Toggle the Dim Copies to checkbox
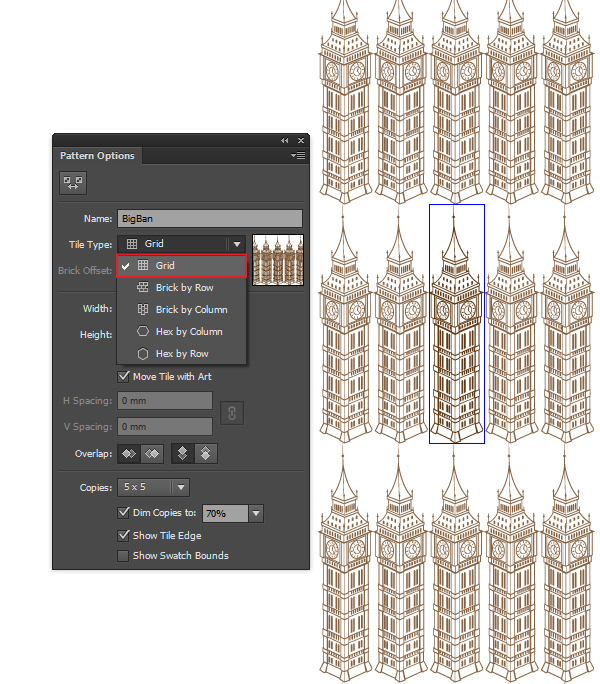 coord(123,513)
